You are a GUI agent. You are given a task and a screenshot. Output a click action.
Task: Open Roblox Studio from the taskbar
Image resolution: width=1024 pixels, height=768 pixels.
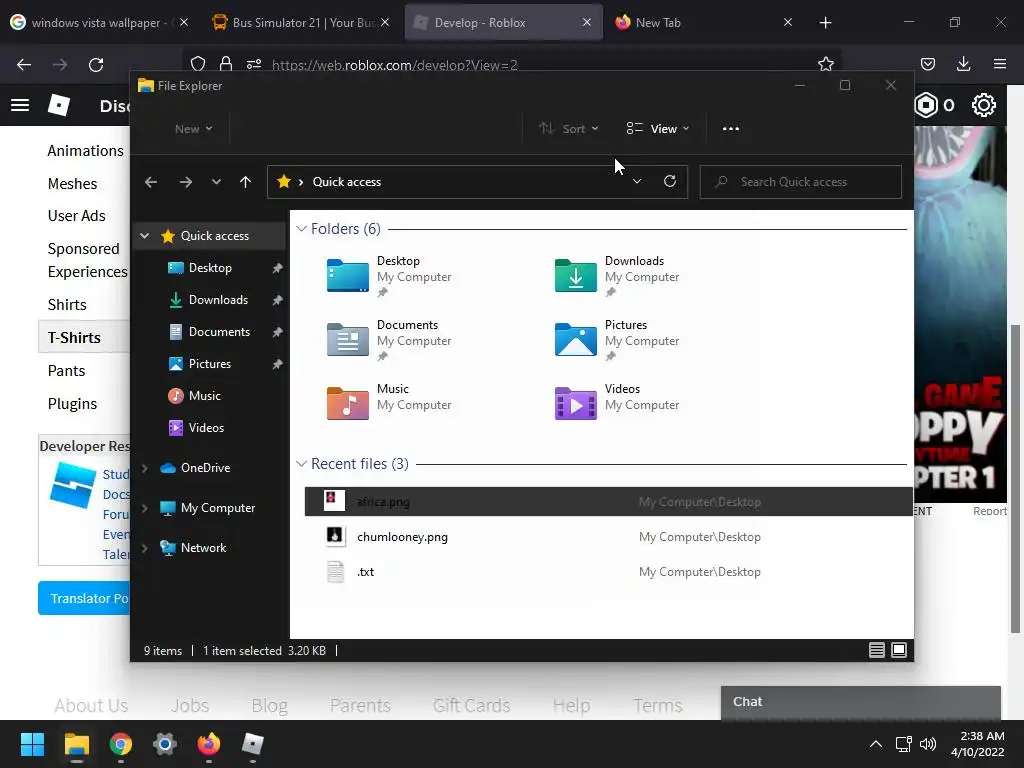click(253, 744)
